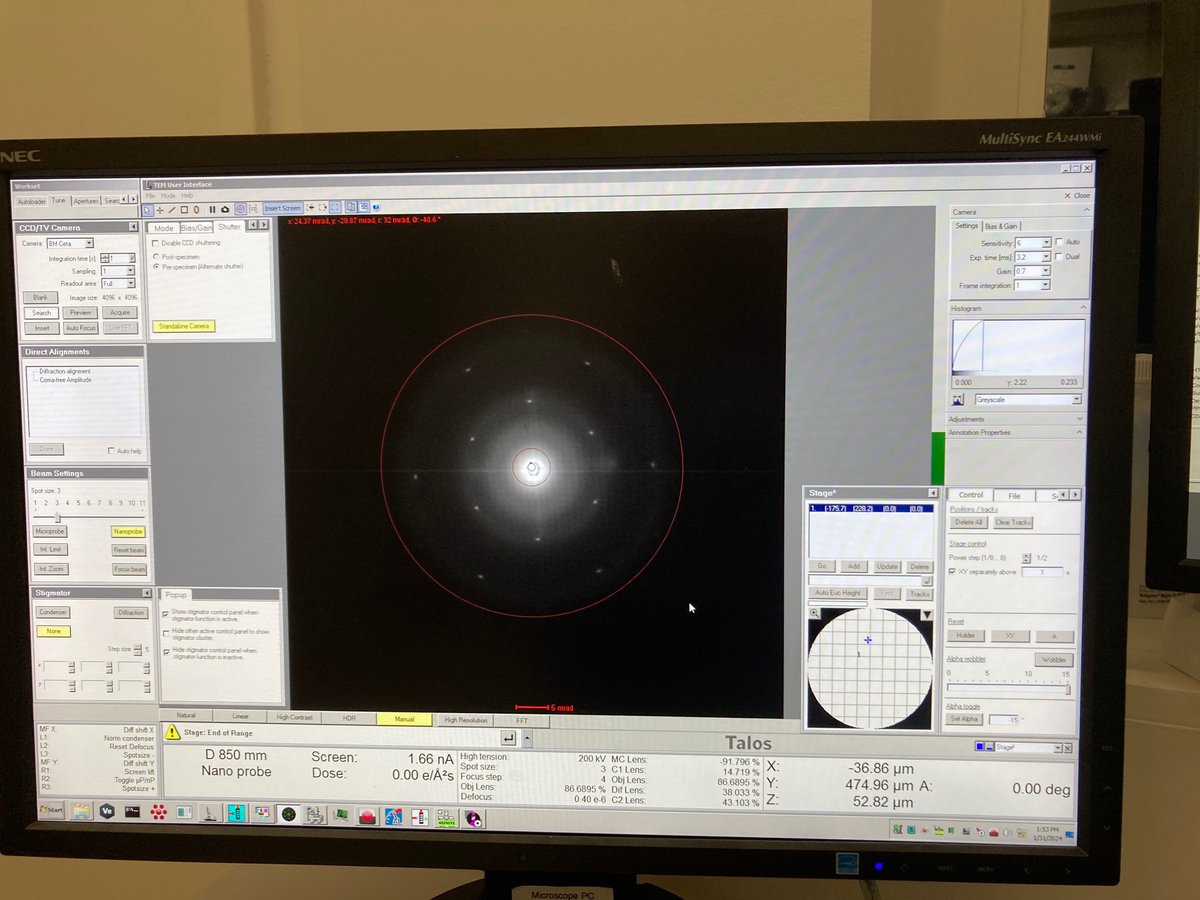Open the Frame integration dropdown
1200x900 pixels.
(x=1046, y=285)
